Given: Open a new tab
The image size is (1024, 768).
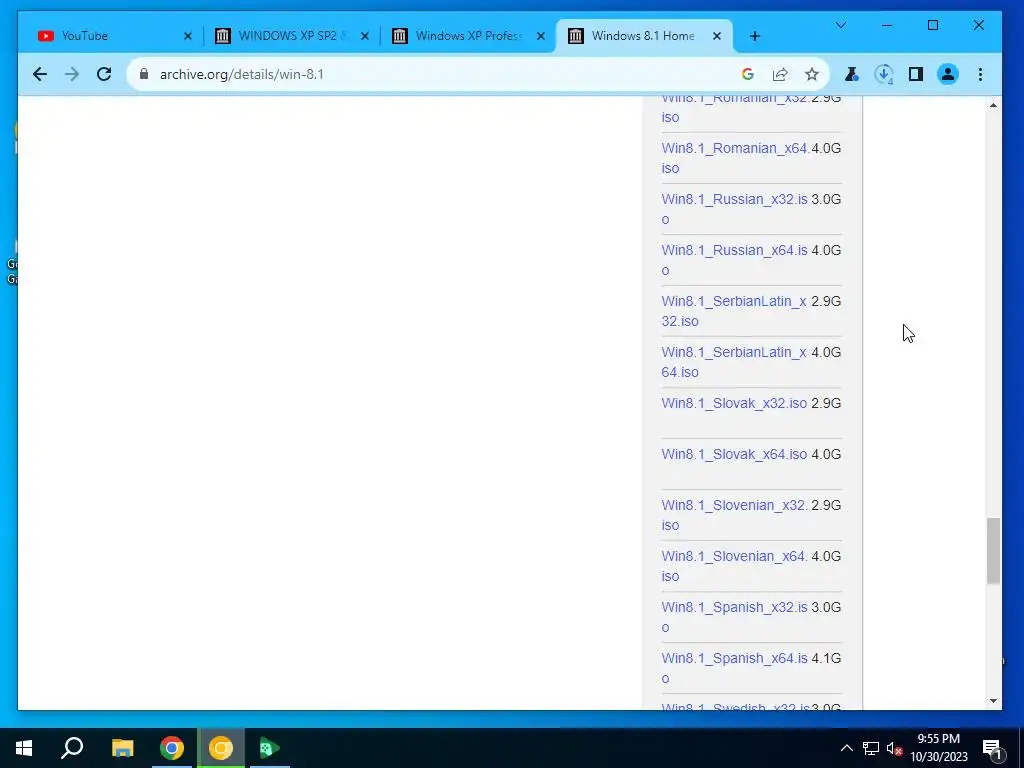Looking at the screenshot, I should point(755,36).
